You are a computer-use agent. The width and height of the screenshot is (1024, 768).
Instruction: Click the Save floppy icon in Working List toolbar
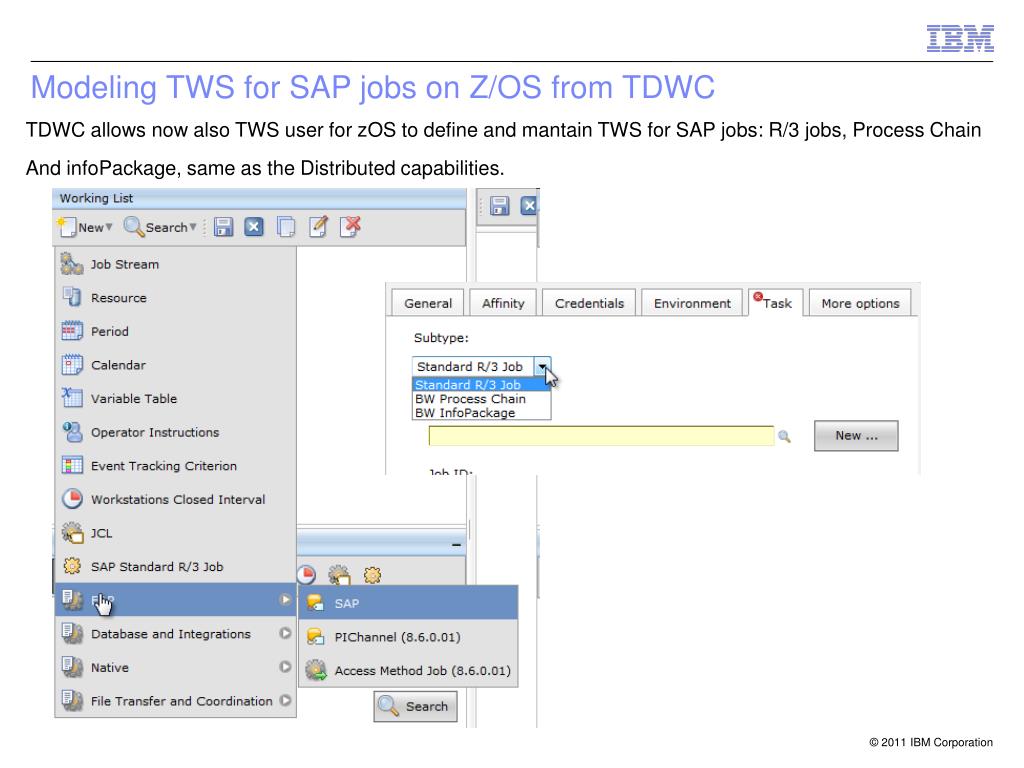click(x=223, y=227)
